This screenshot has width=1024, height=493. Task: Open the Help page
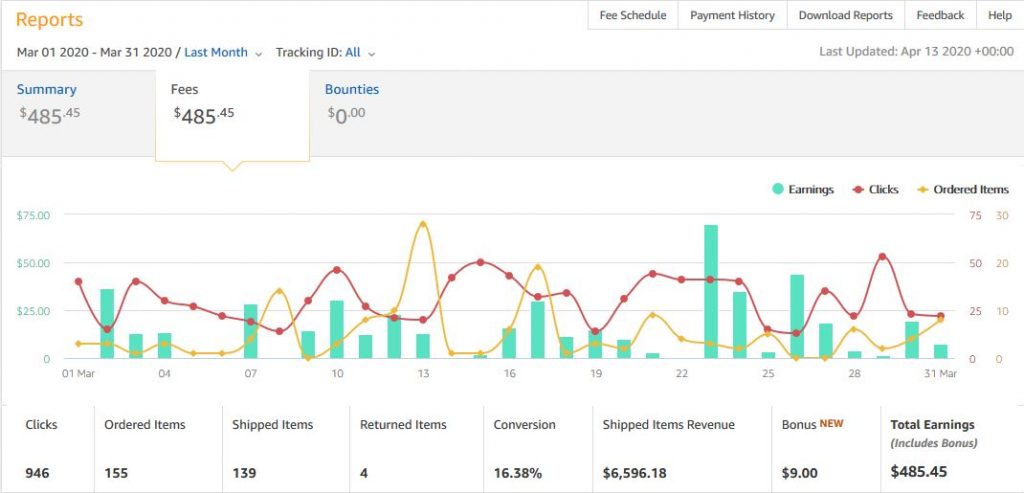[x=999, y=15]
